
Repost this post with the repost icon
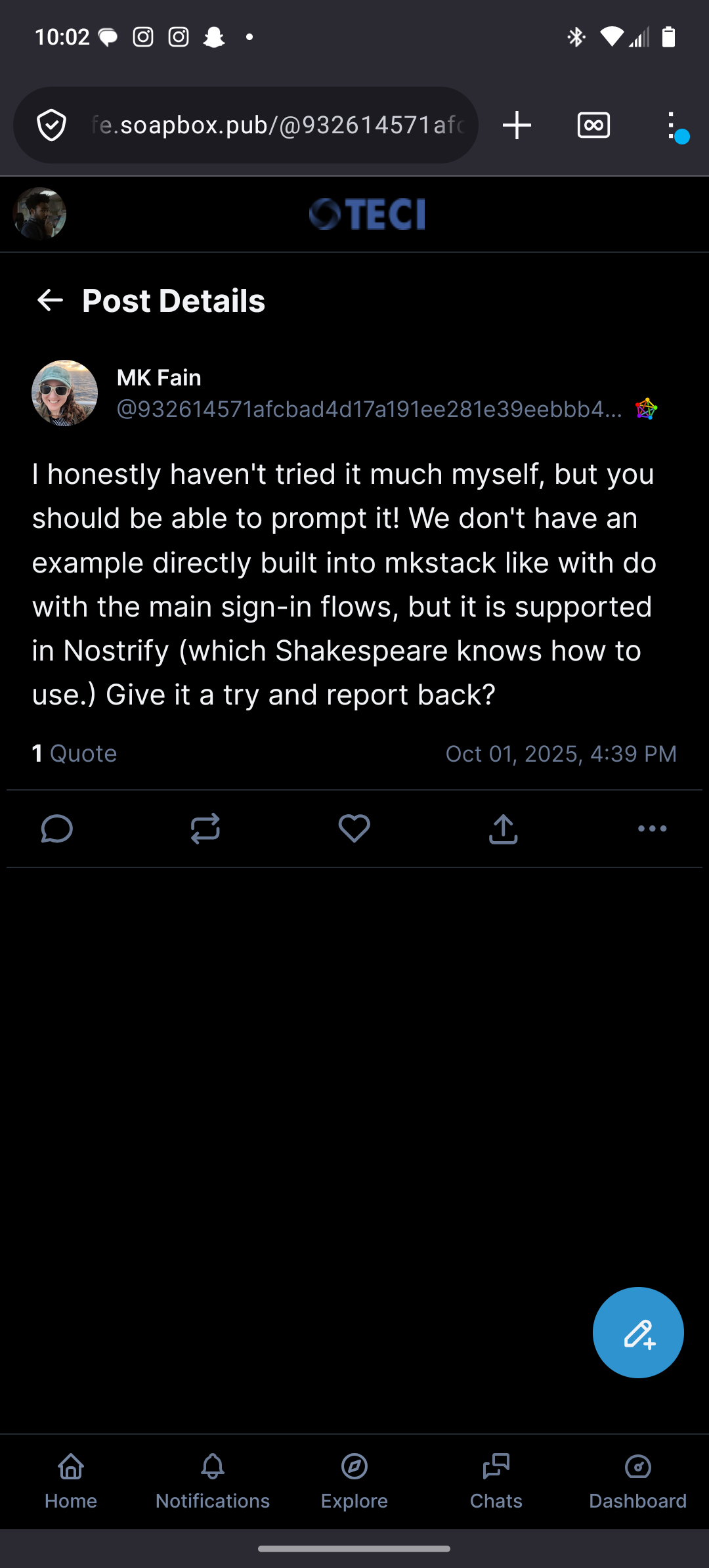point(205,829)
